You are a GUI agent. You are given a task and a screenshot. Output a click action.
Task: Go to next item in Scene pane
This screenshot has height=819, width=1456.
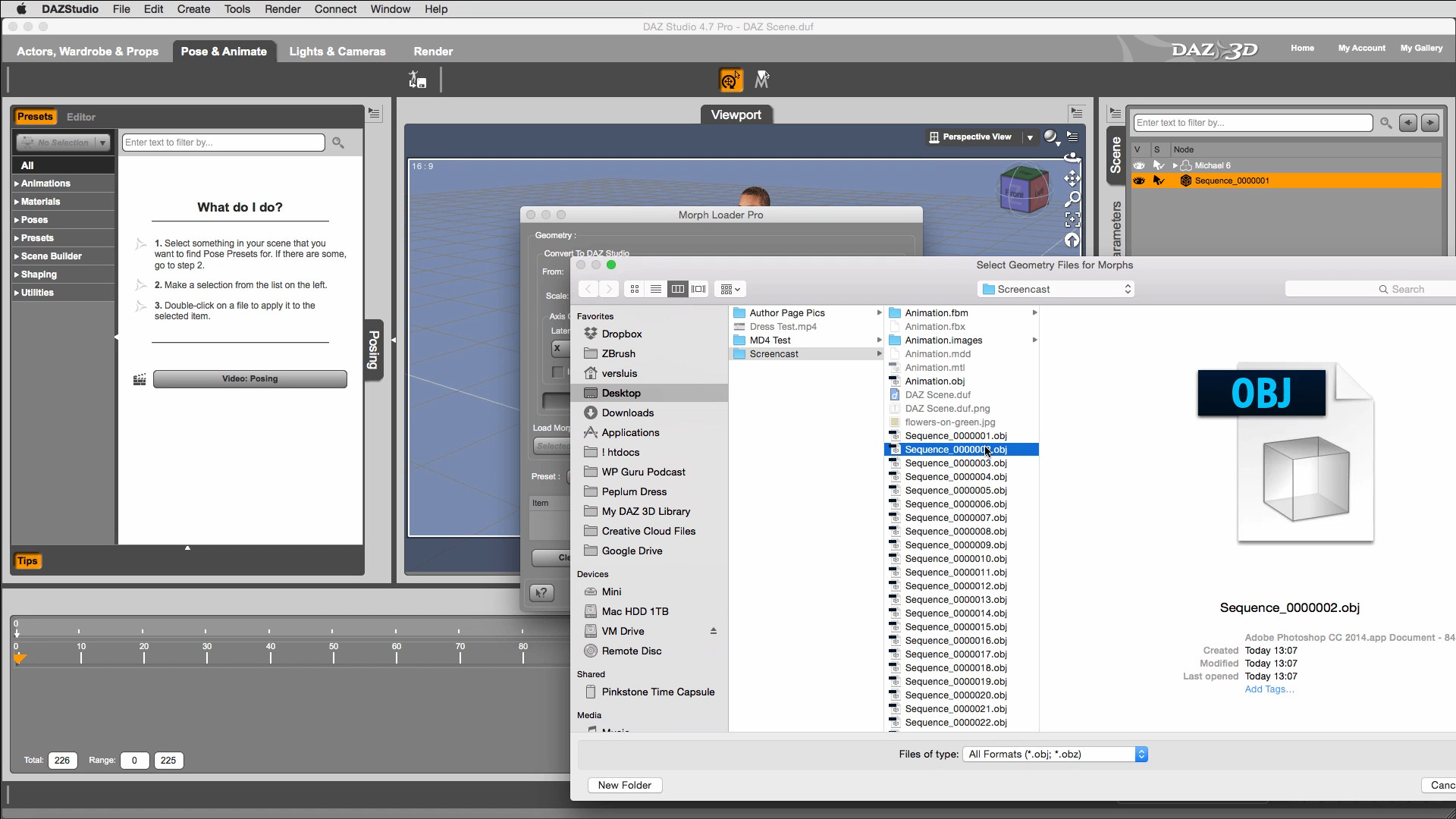tap(1430, 123)
